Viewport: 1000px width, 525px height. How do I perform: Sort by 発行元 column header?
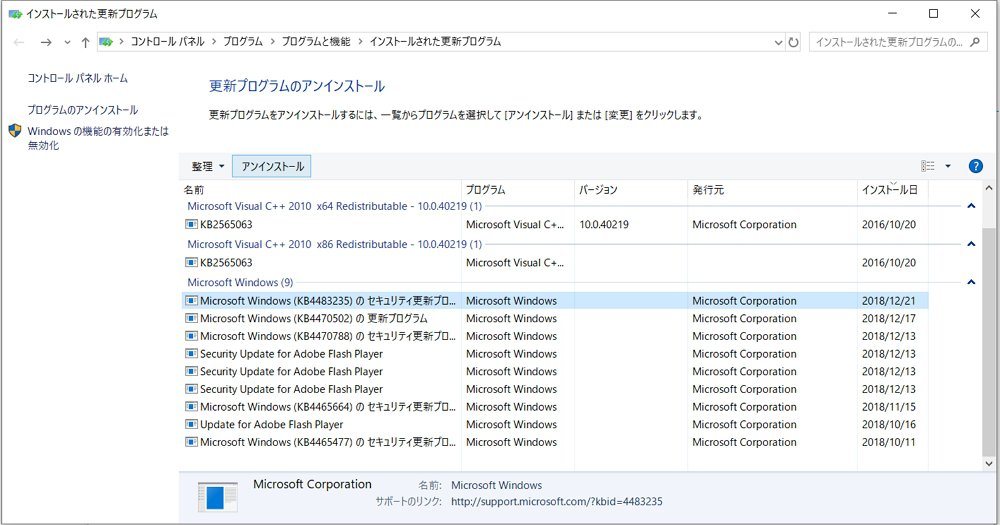(772, 190)
